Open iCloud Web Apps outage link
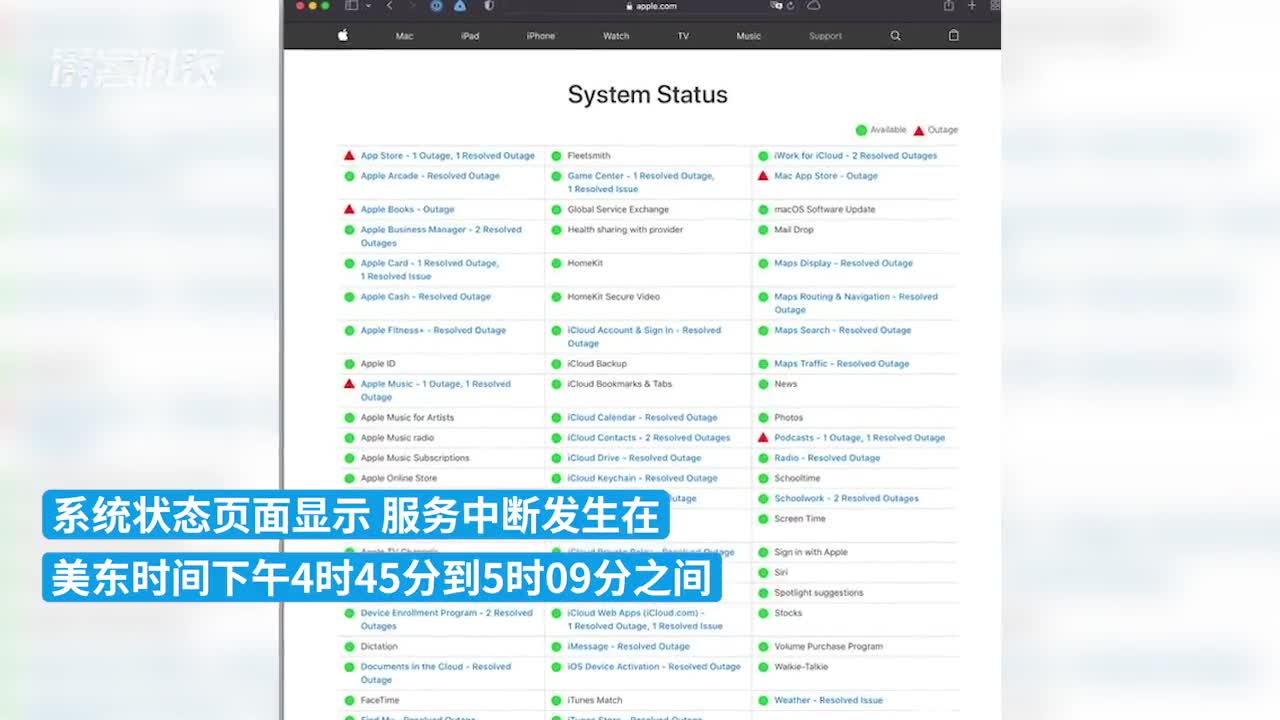The width and height of the screenshot is (1280, 720). tap(645, 619)
